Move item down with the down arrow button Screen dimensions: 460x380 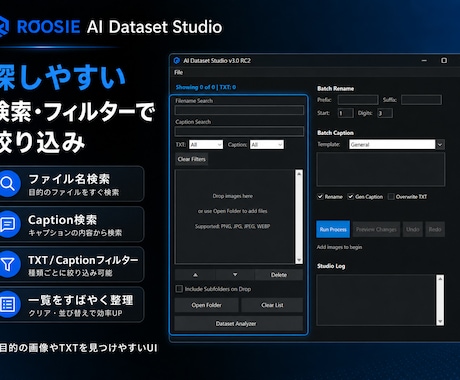(x=235, y=275)
